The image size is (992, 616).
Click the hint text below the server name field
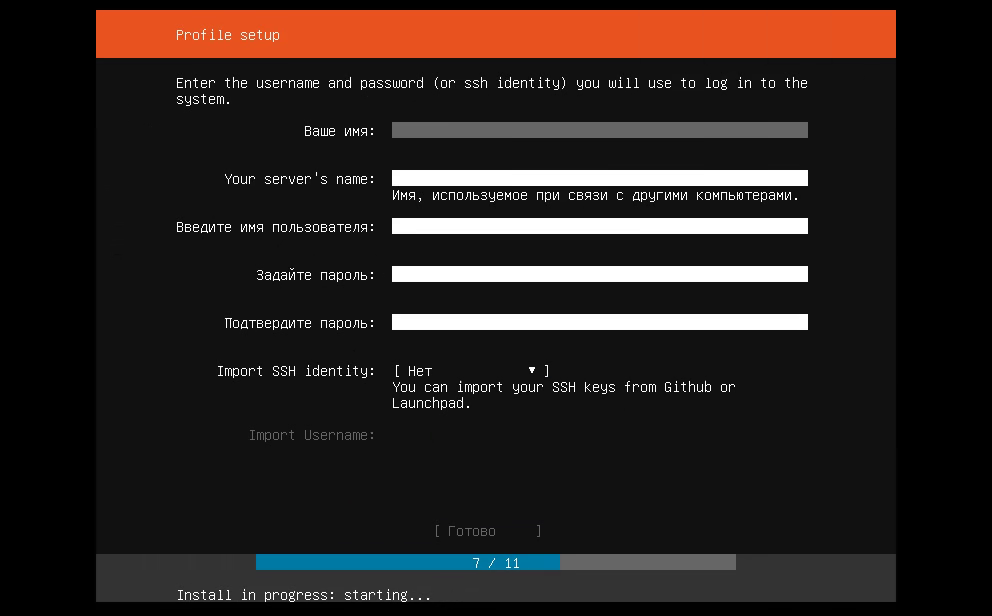coord(595,196)
